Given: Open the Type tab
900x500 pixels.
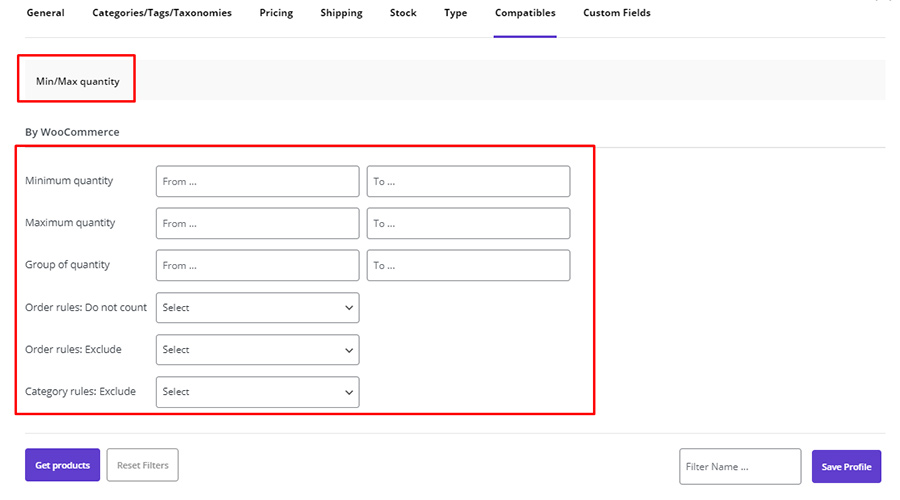Looking at the screenshot, I should point(455,13).
